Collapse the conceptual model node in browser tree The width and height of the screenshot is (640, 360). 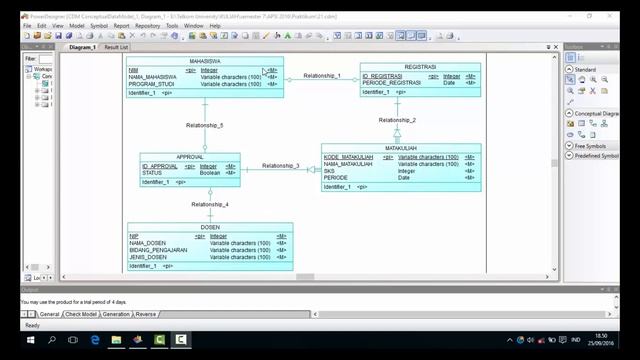point(29,76)
